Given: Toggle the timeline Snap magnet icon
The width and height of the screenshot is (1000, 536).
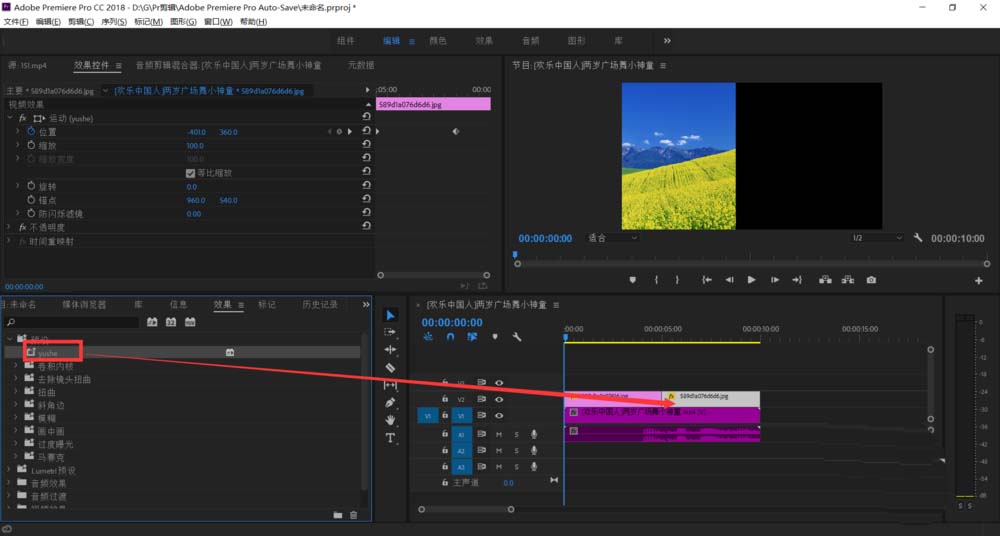Looking at the screenshot, I should click(450, 337).
